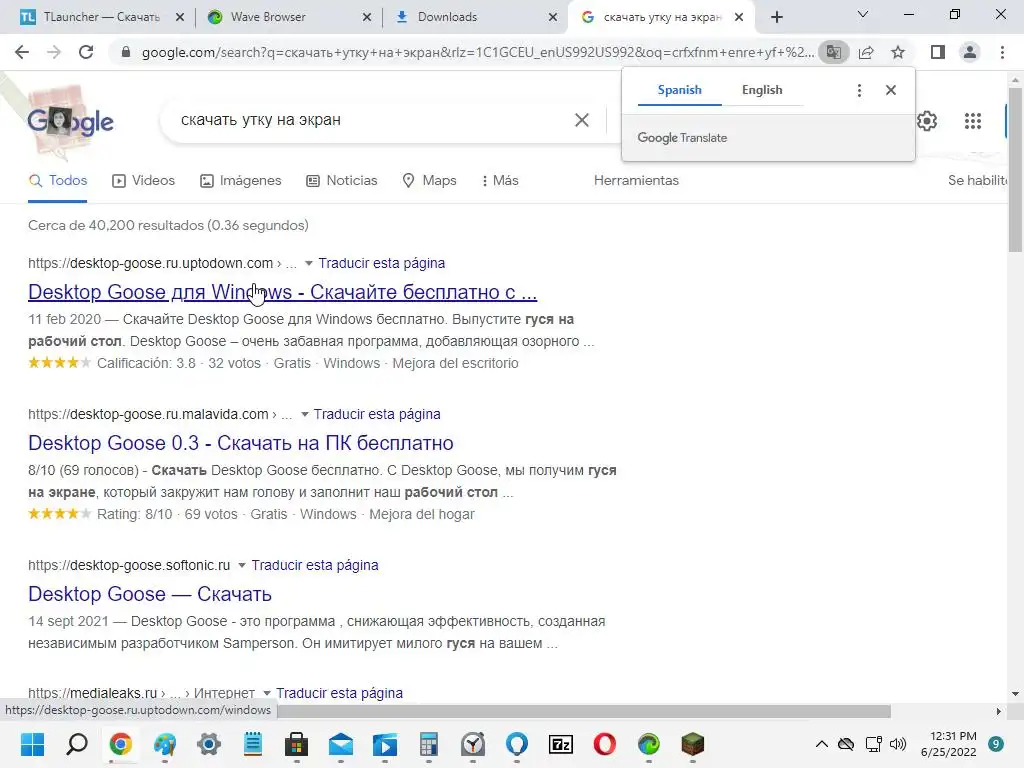
Task: Bookmark this page with the star icon
Action: tap(898, 52)
